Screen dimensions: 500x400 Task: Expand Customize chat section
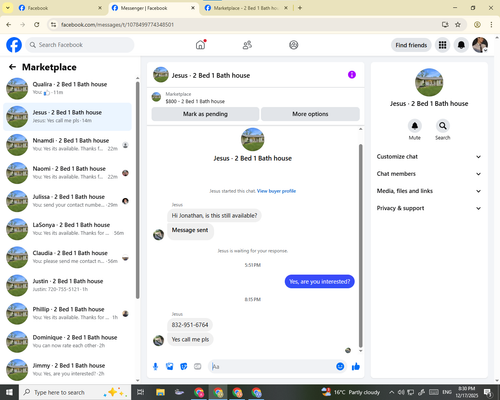coord(429,157)
